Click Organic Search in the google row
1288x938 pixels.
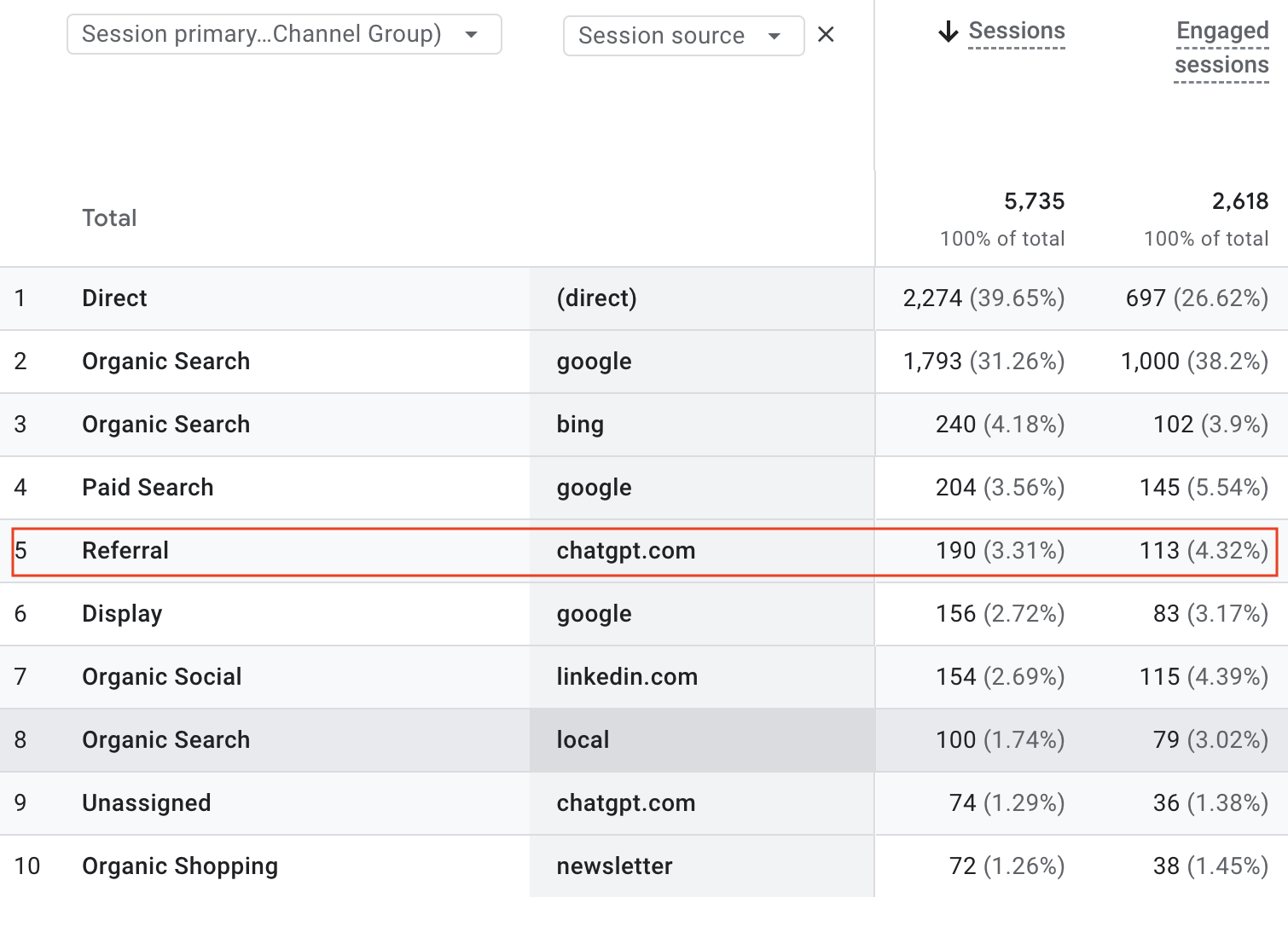coord(166,362)
